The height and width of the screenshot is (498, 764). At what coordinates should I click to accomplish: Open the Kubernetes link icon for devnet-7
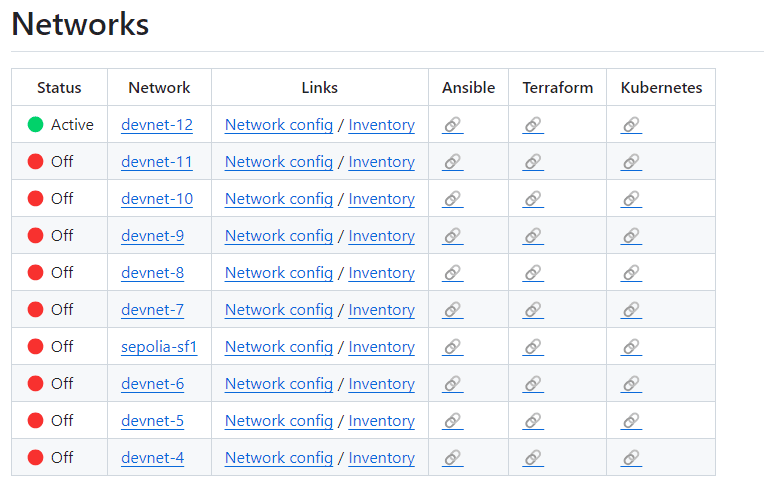631,310
